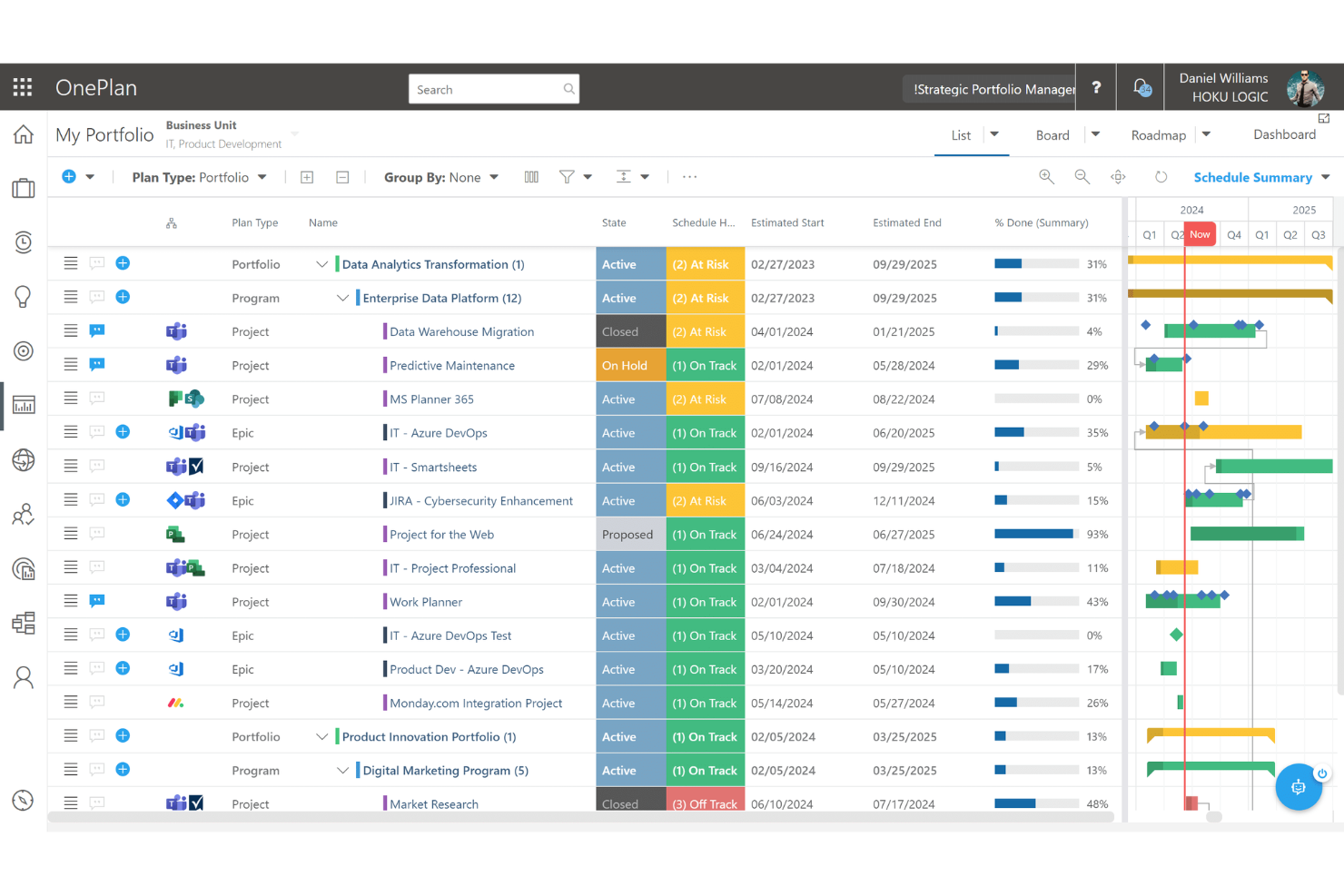This screenshot has height=896, width=1344.
Task: Open the chat assistant floating button
Action: [1299, 787]
